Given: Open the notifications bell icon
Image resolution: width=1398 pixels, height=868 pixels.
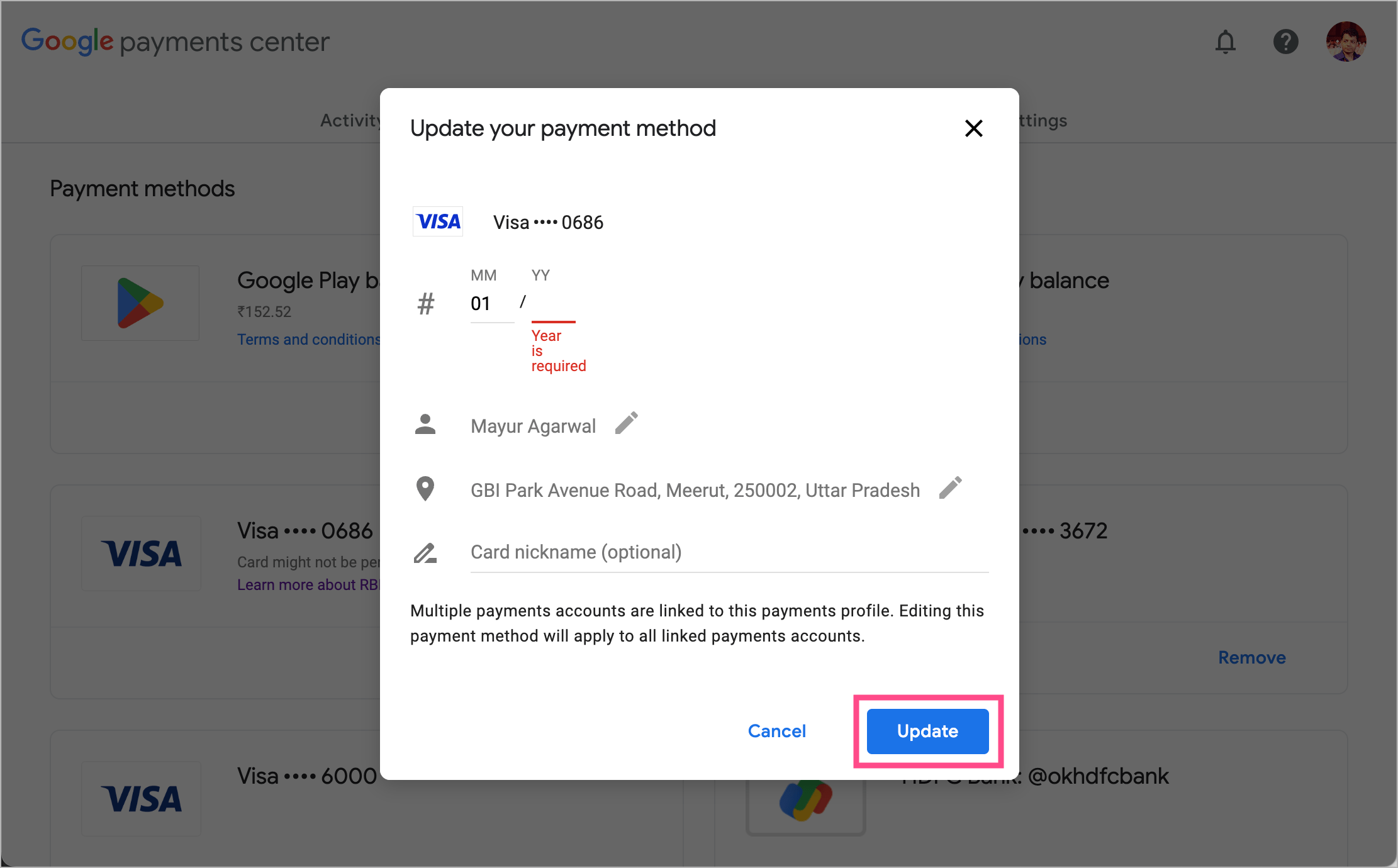Looking at the screenshot, I should click(x=1225, y=42).
